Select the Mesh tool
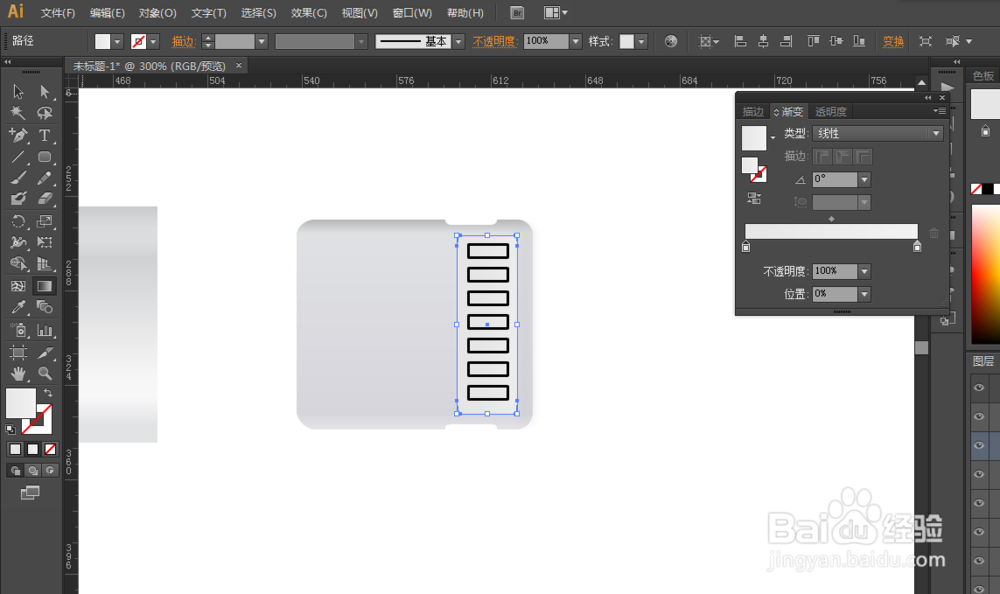Image resolution: width=1000 pixels, height=594 pixels. 18,286
